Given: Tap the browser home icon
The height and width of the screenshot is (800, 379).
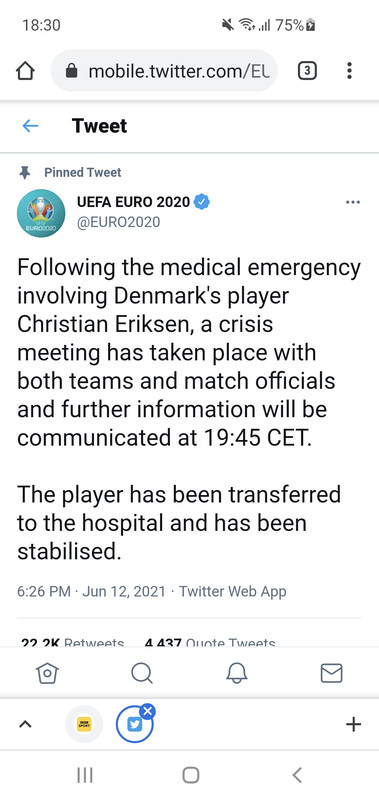Looking at the screenshot, I should [26, 71].
